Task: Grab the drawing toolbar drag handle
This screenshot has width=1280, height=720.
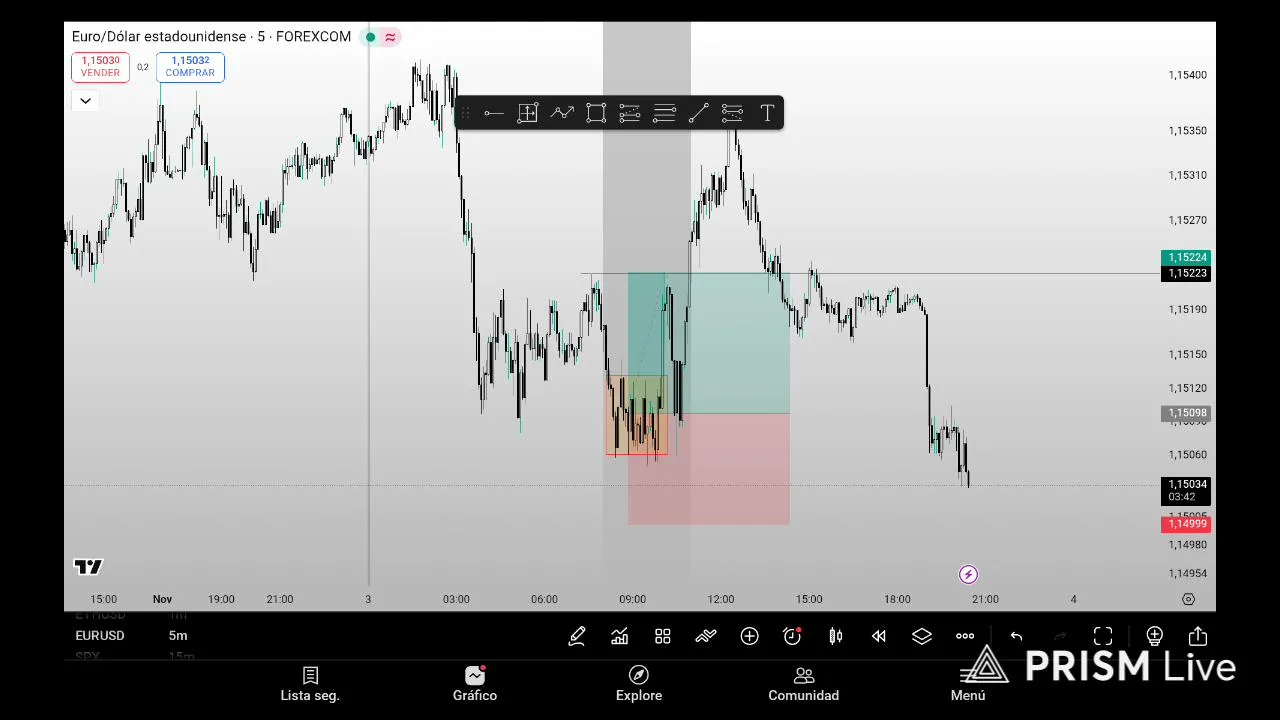Action: tap(465, 113)
